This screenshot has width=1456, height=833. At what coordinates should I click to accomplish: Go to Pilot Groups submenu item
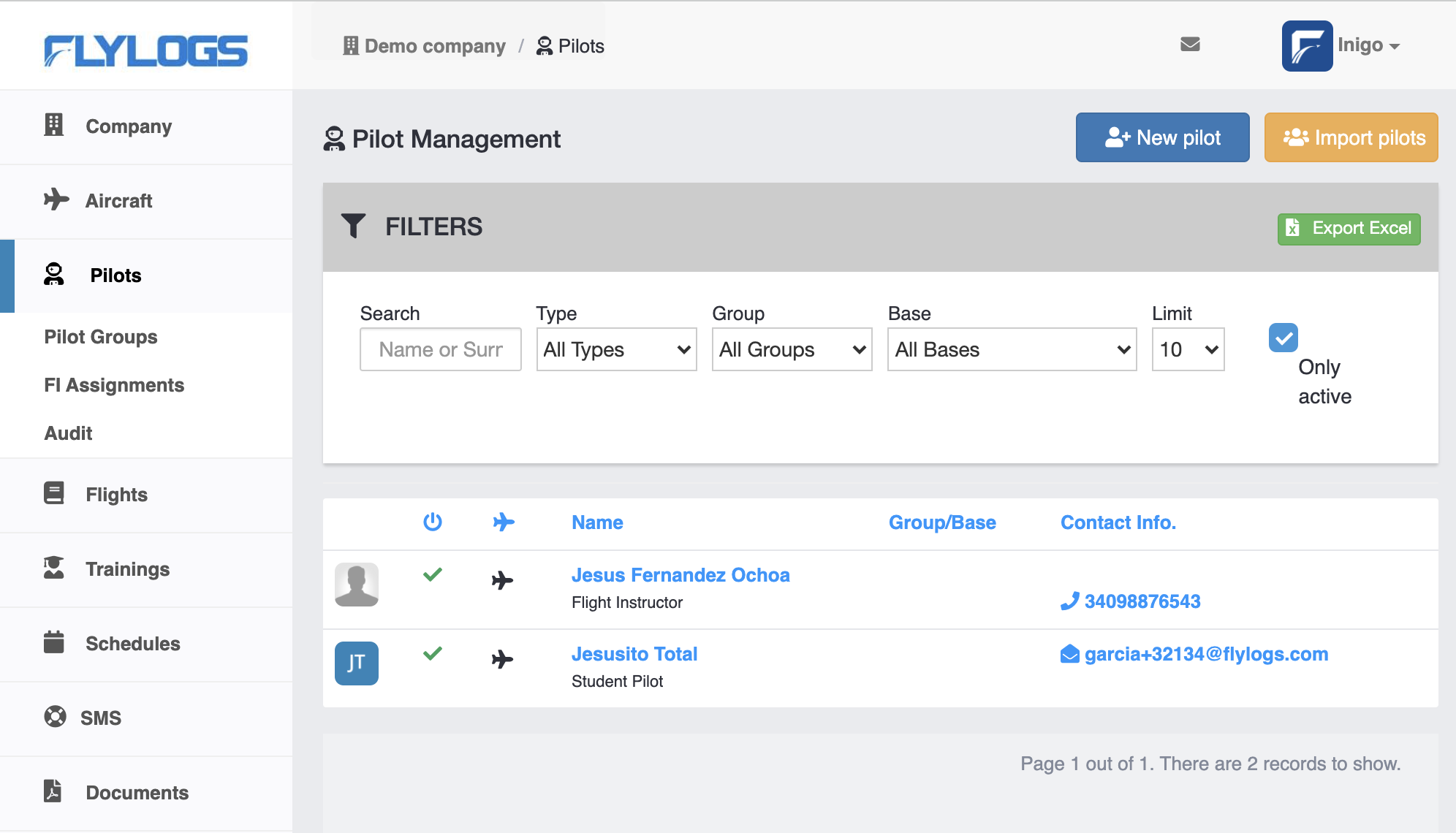[101, 337]
